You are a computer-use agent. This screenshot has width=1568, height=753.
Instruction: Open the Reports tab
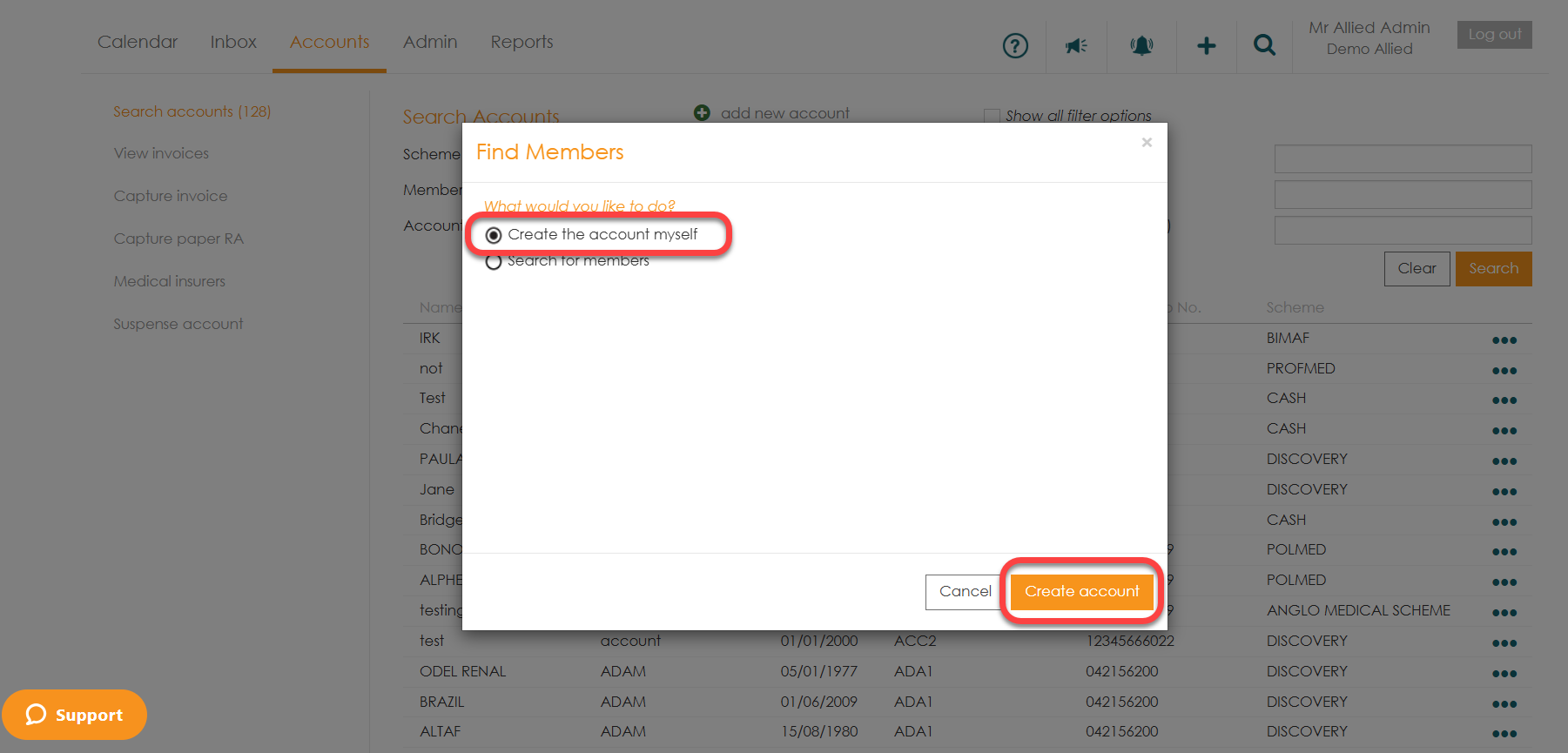click(x=522, y=42)
